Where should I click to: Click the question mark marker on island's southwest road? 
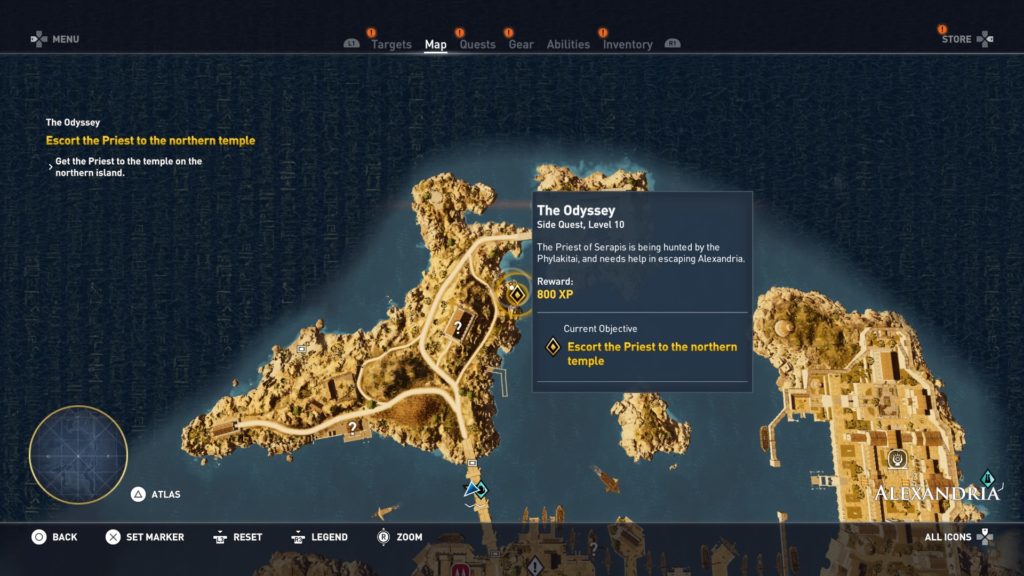tap(353, 428)
